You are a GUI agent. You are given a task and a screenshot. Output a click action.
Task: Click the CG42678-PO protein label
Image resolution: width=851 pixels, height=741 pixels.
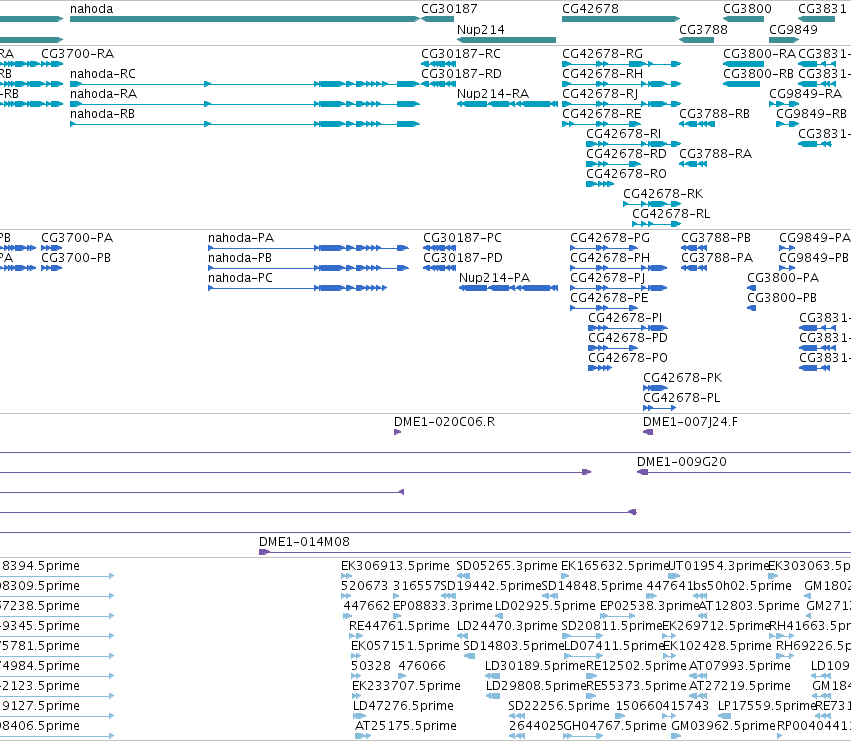pyautogui.click(x=628, y=358)
